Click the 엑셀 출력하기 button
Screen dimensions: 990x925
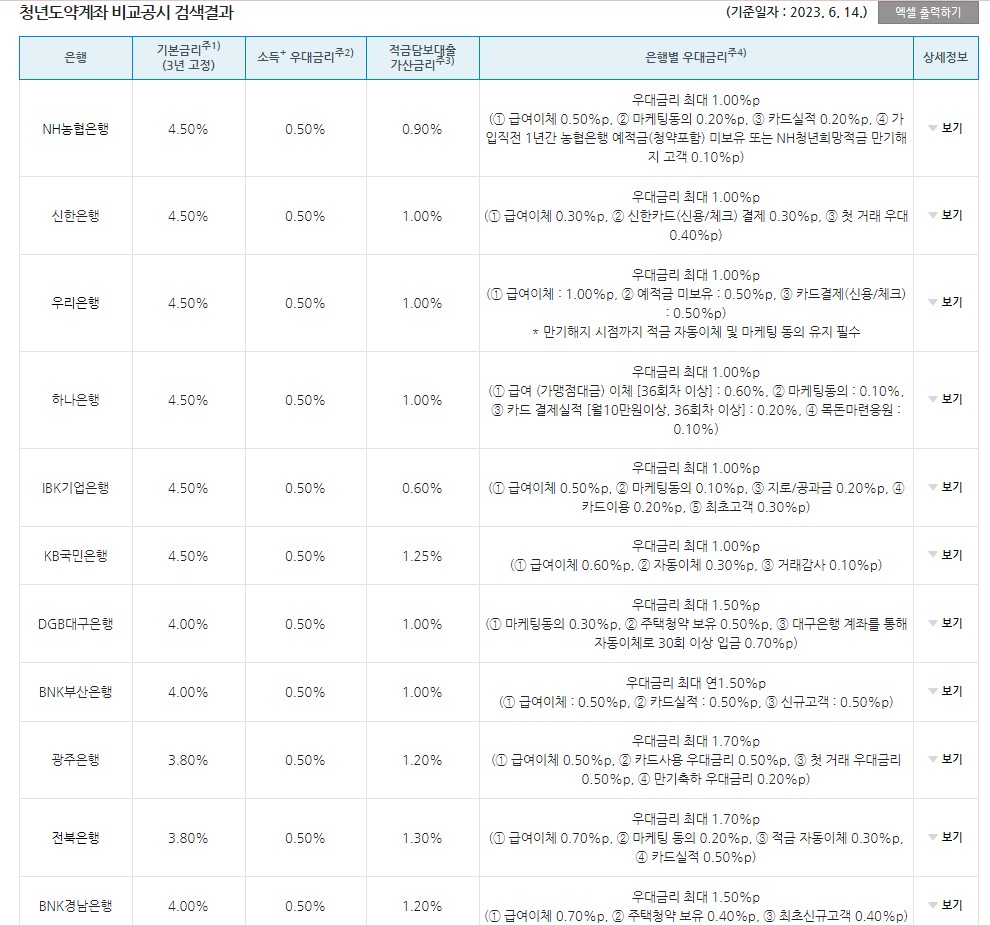pos(927,12)
